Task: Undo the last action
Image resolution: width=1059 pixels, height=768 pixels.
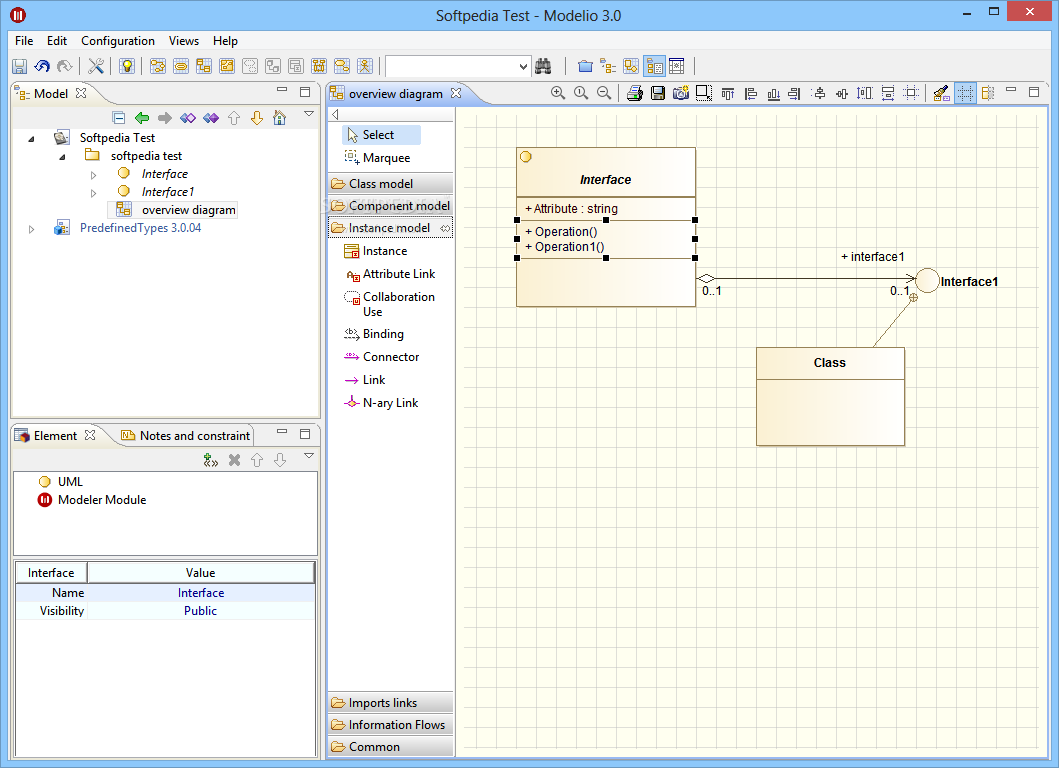Action: coord(42,66)
